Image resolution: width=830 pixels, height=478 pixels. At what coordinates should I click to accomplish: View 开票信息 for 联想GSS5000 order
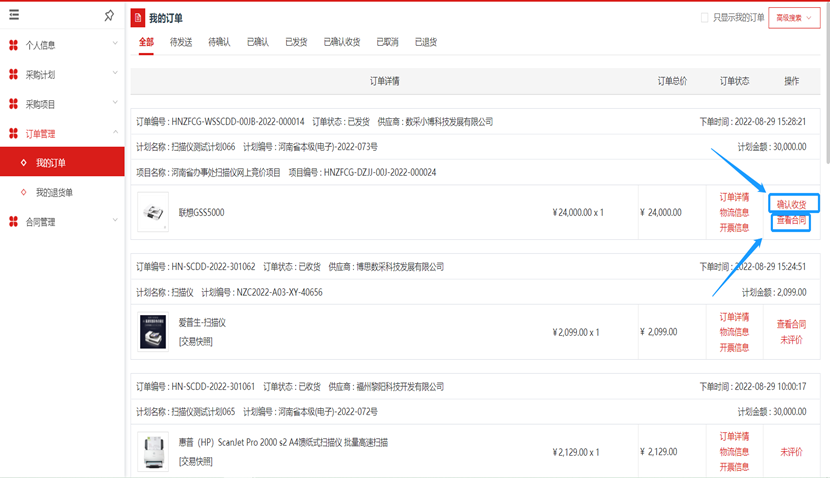734,228
